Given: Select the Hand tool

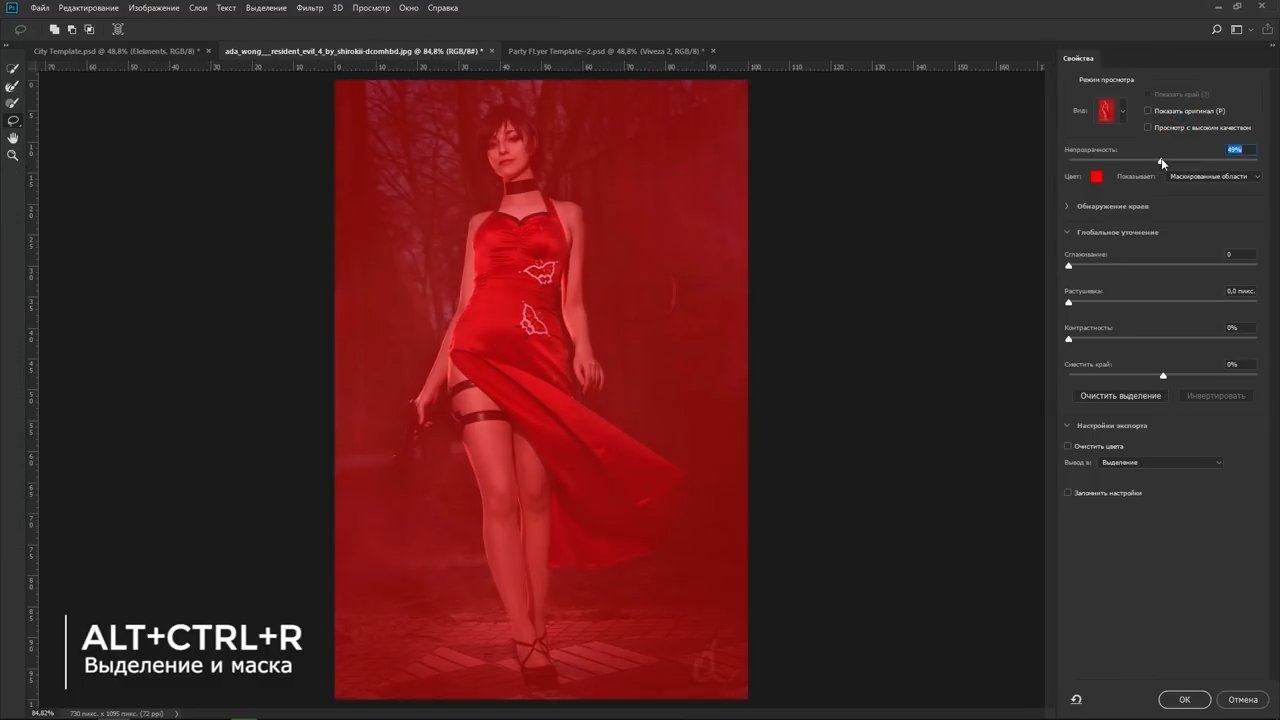Looking at the screenshot, I should tap(13, 138).
